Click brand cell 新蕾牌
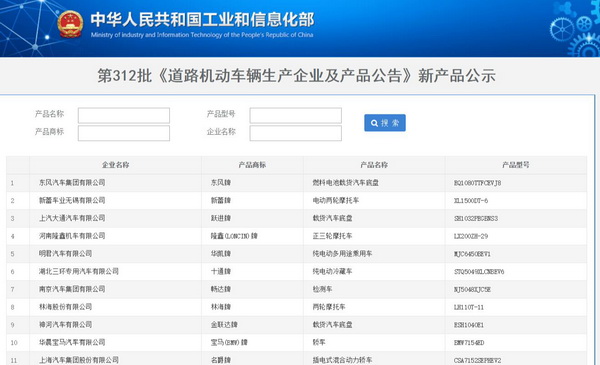Image resolution: width=600 pixels, height=365 pixels. pos(221,200)
